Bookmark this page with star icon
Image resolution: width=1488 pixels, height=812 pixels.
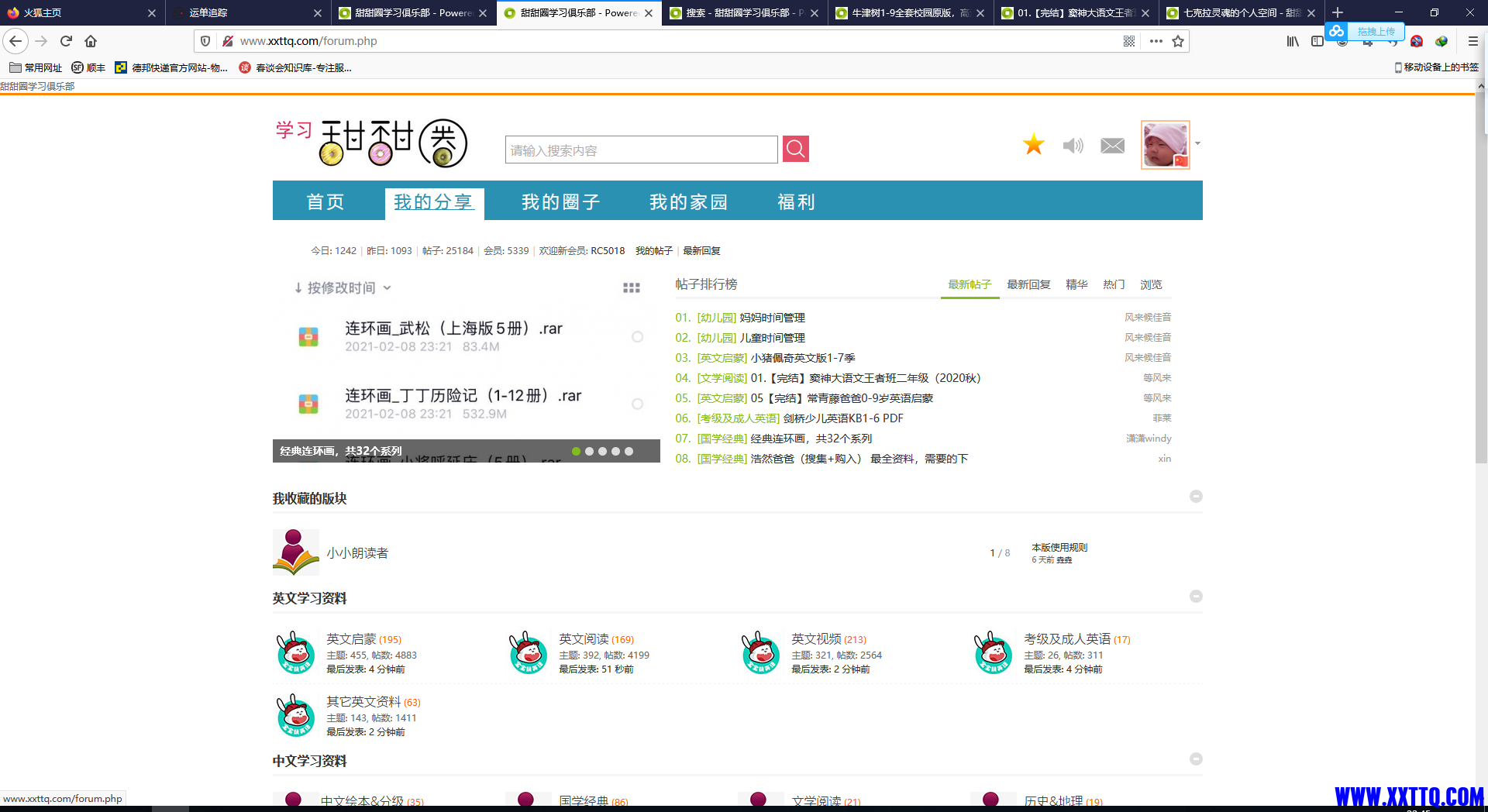tap(1178, 41)
